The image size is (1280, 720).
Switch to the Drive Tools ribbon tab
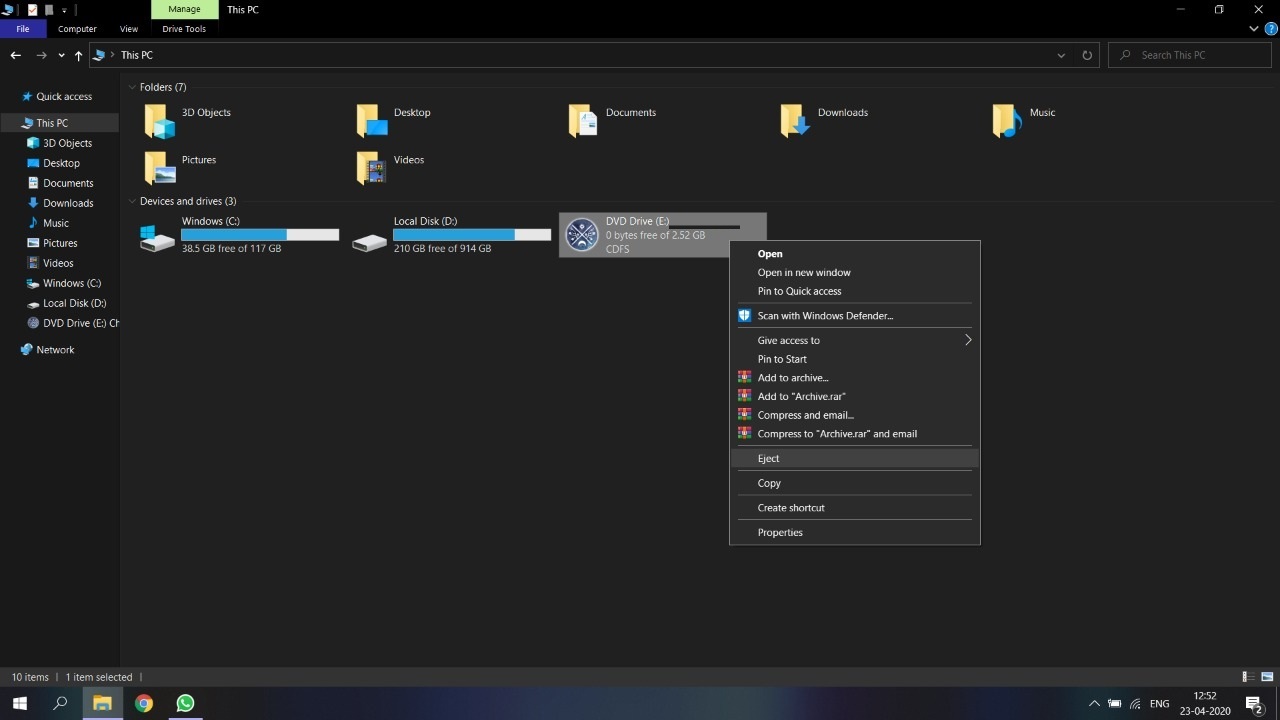click(x=184, y=29)
